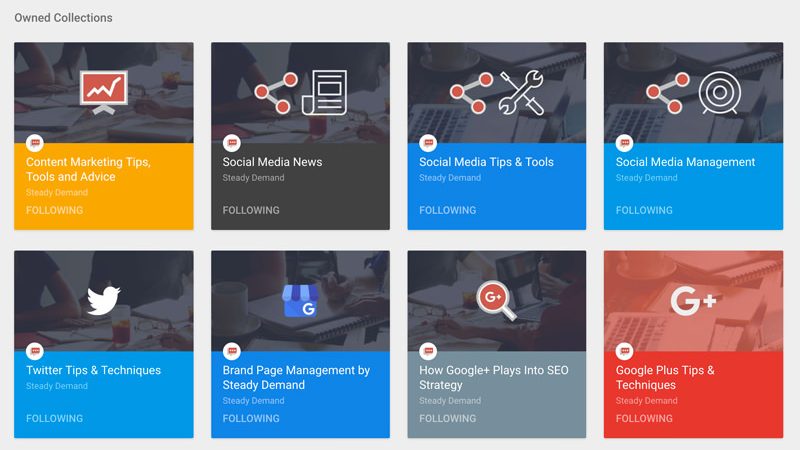This screenshot has height=450, width=800.
Task: Click Steady Demand under Content Marketing Tips card
Action: point(57,192)
